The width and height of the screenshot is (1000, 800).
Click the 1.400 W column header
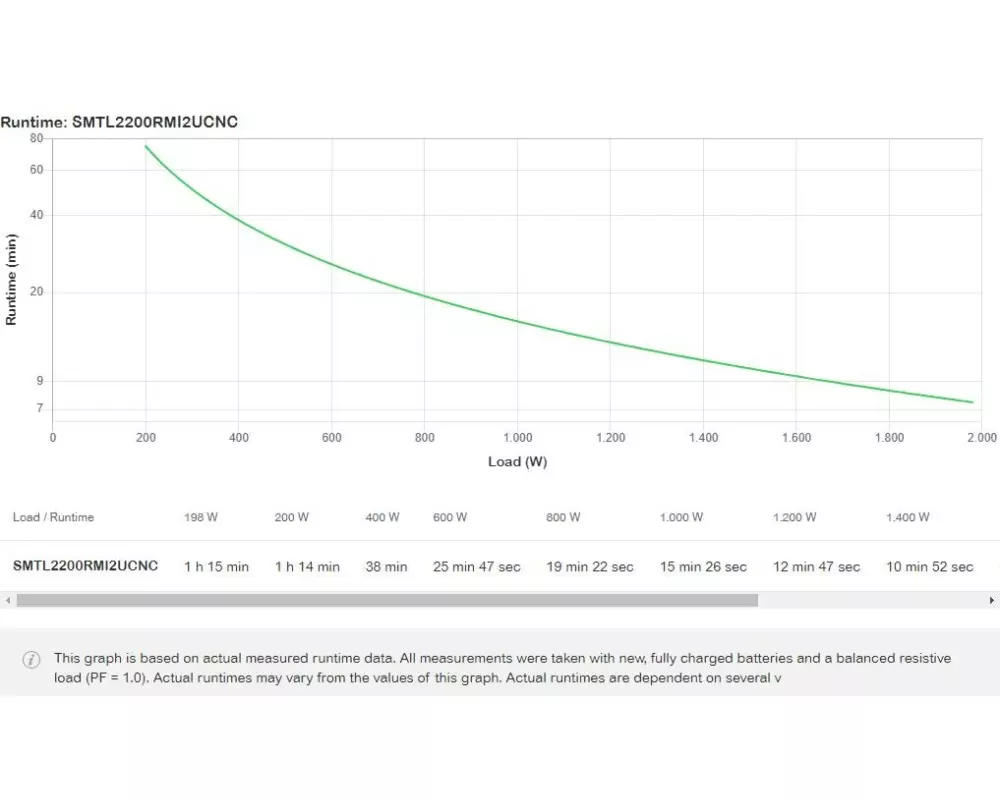(x=907, y=517)
